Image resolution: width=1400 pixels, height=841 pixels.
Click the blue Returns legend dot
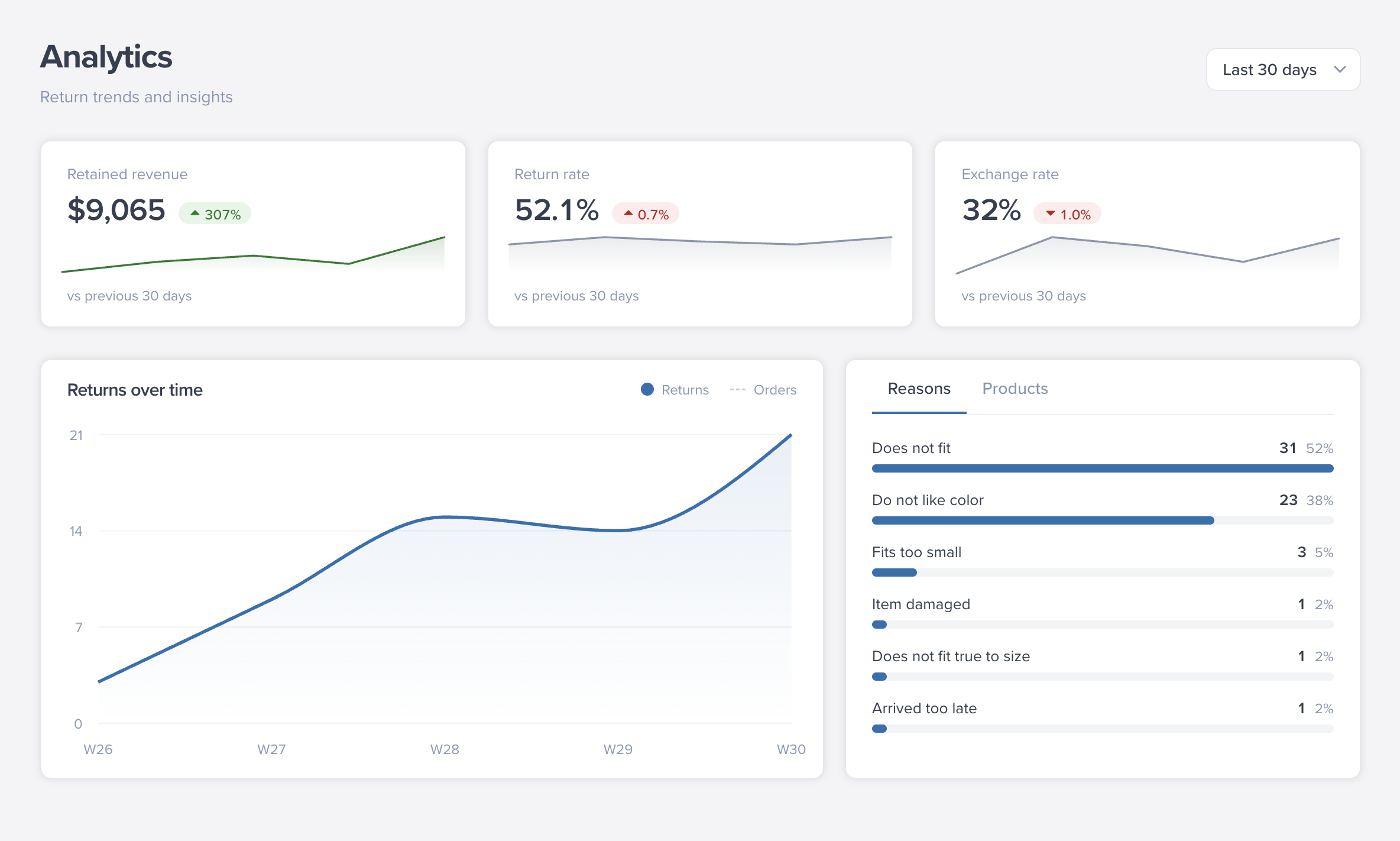(x=647, y=389)
